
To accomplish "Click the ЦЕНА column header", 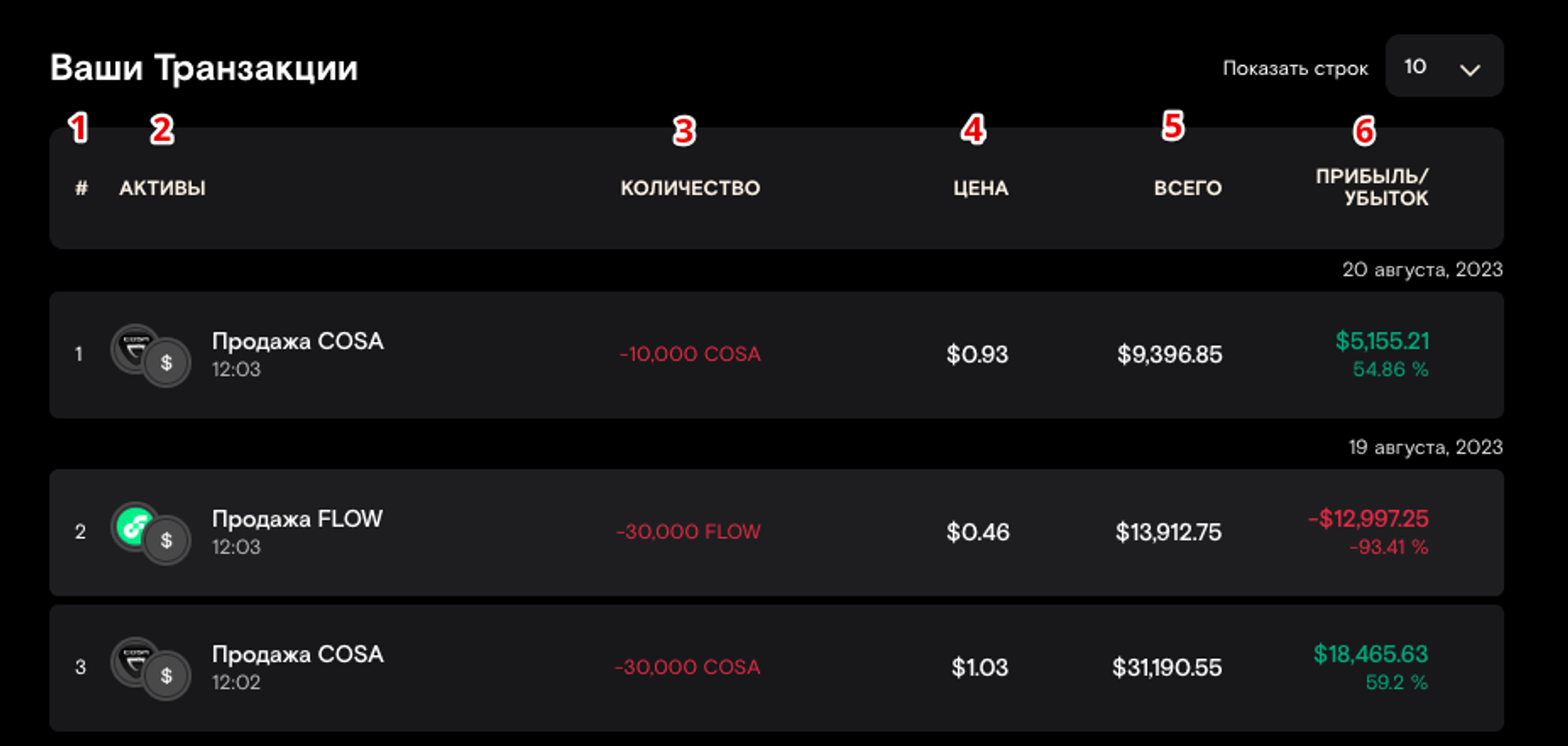I will click(x=980, y=188).
